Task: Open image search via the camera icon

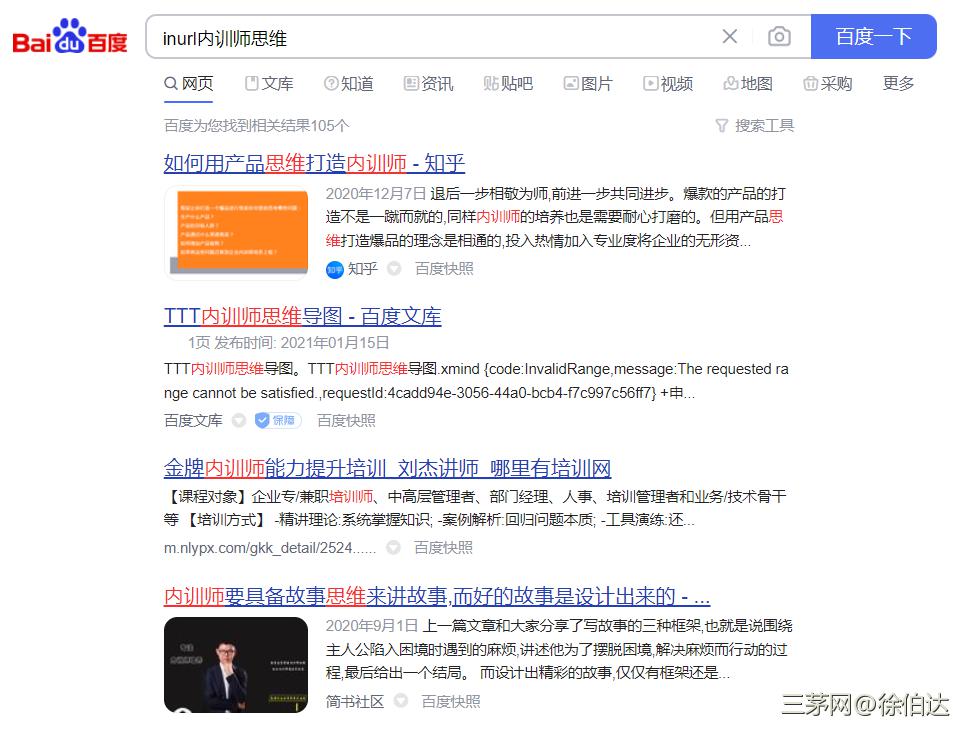Action: point(779,36)
